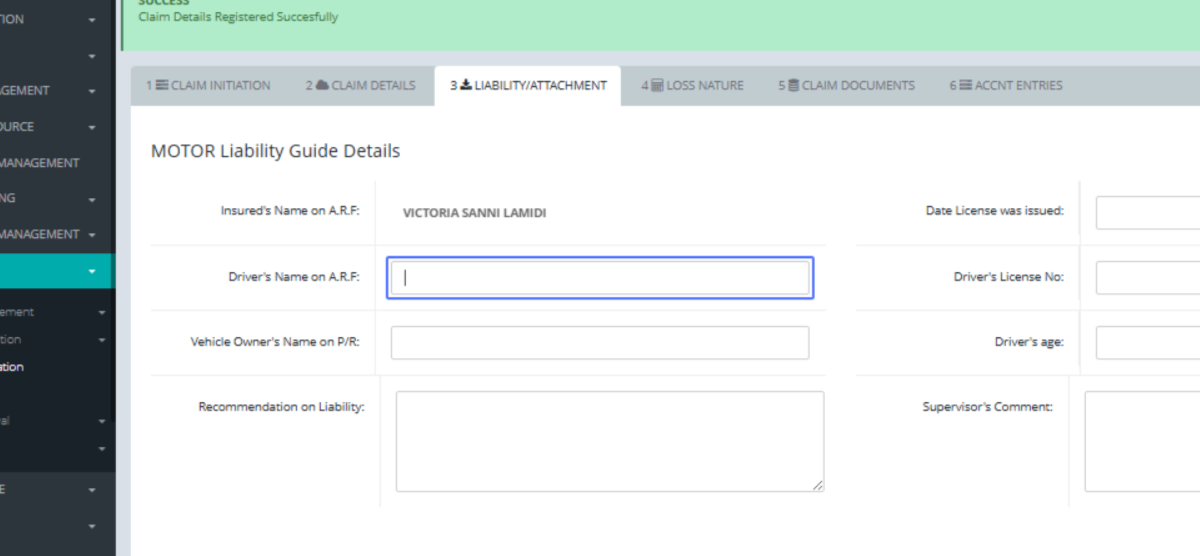Expand the sidebar item ending in 'OURCE'
Screen dimensions: 1200x556
[92, 128]
